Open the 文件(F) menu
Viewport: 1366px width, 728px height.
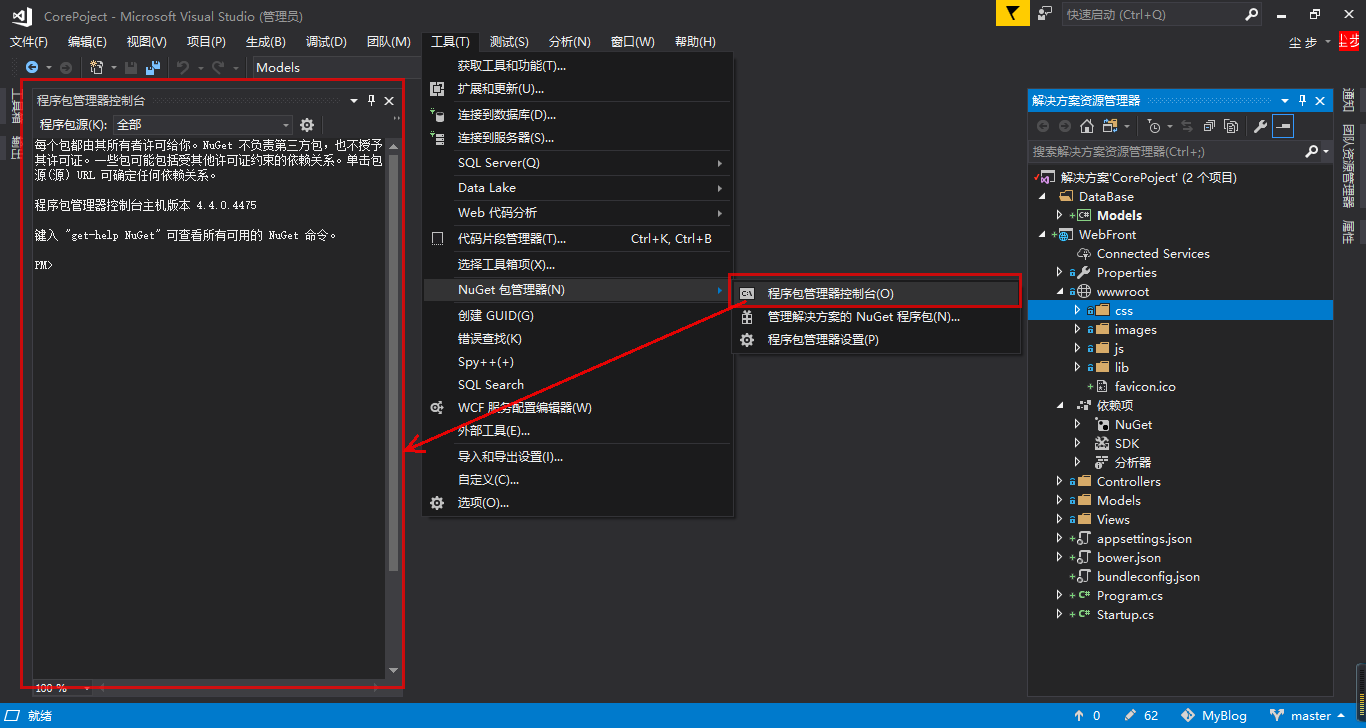[x=29, y=42]
